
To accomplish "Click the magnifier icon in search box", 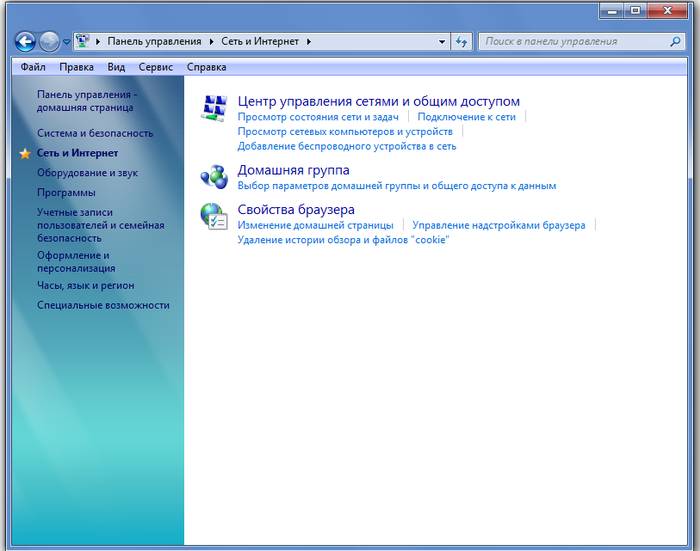I will [x=675, y=42].
